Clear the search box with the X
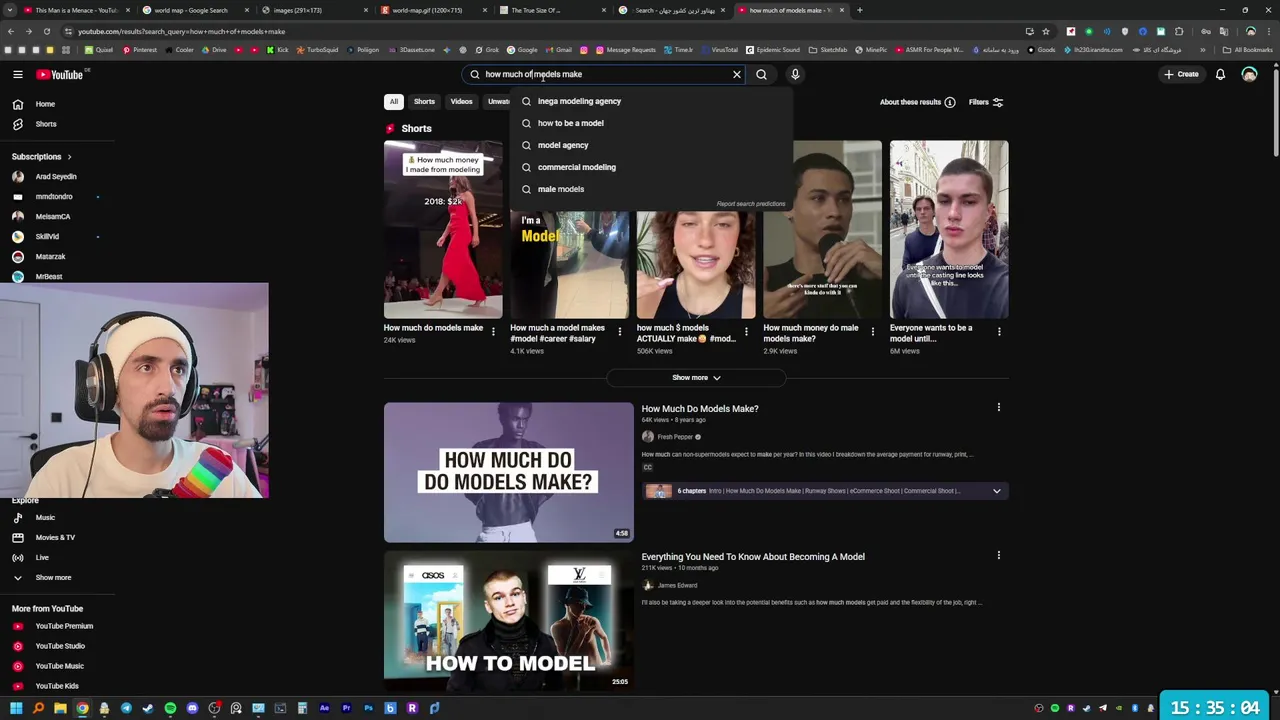Image resolution: width=1280 pixels, height=720 pixels. tap(737, 74)
